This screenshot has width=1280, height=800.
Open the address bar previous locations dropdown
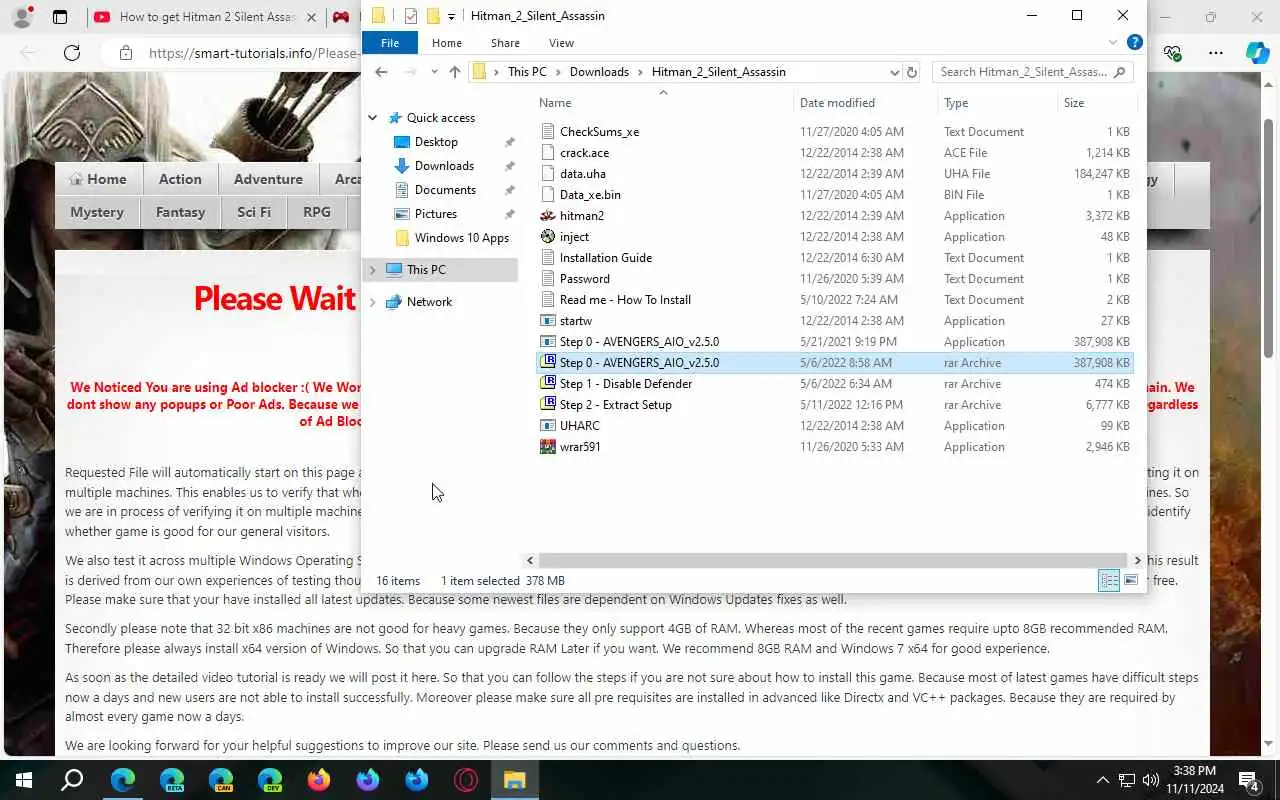(x=894, y=72)
